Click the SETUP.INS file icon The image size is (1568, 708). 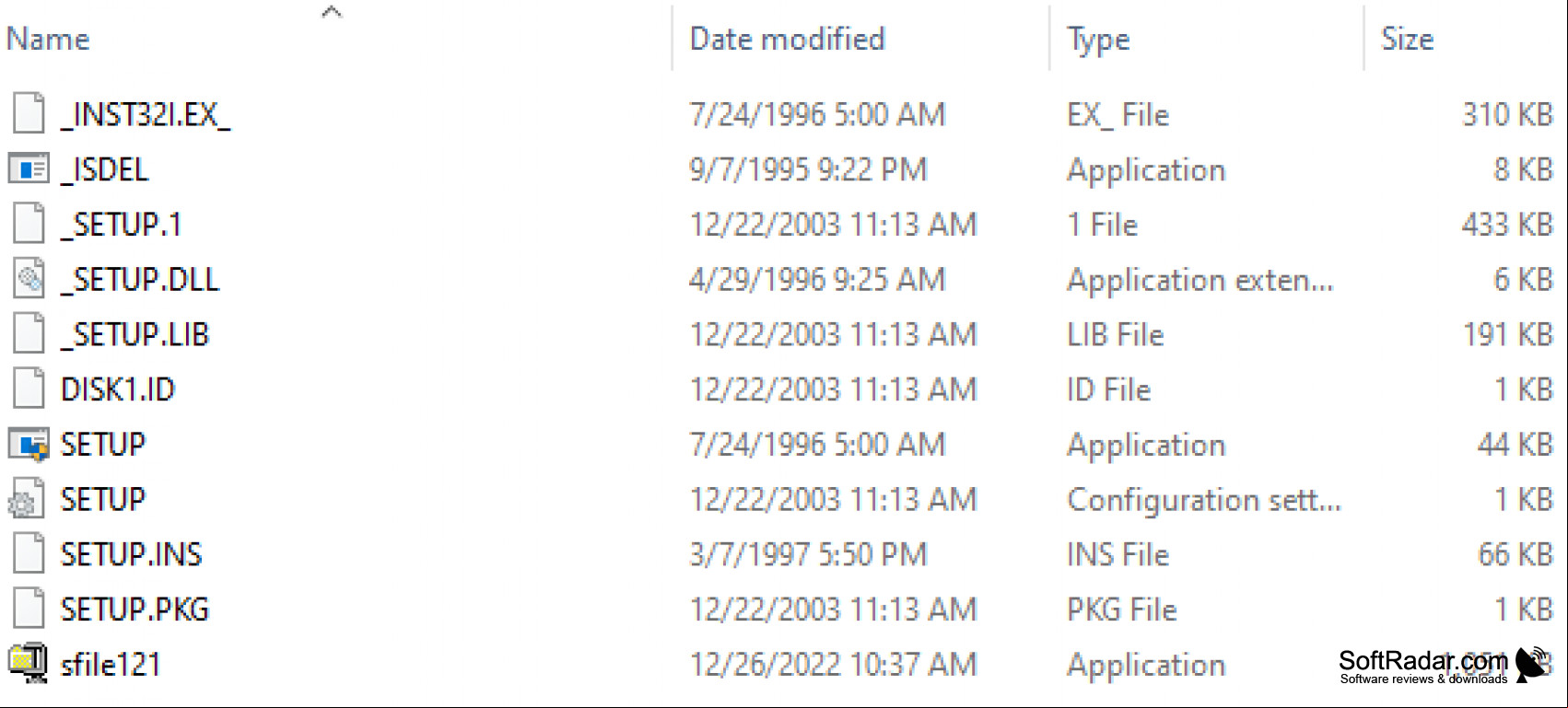click(x=29, y=554)
